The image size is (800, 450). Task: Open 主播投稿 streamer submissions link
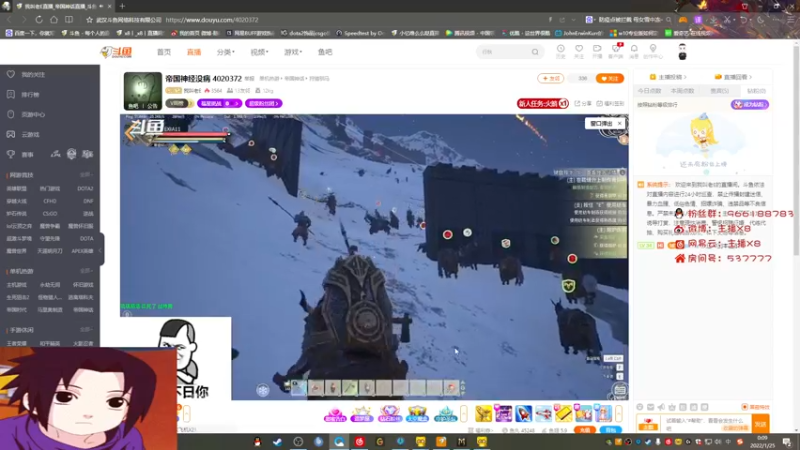pos(668,77)
